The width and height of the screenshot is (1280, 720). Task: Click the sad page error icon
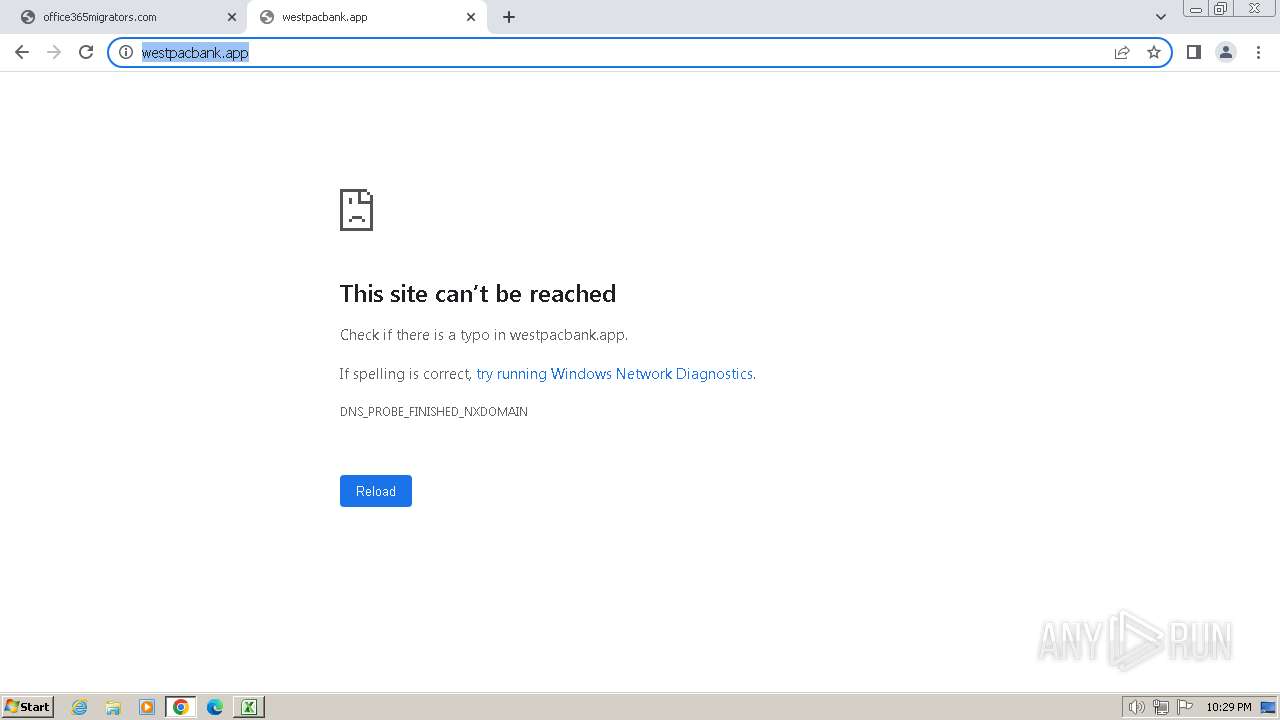pyautogui.click(x=356, y=210)
